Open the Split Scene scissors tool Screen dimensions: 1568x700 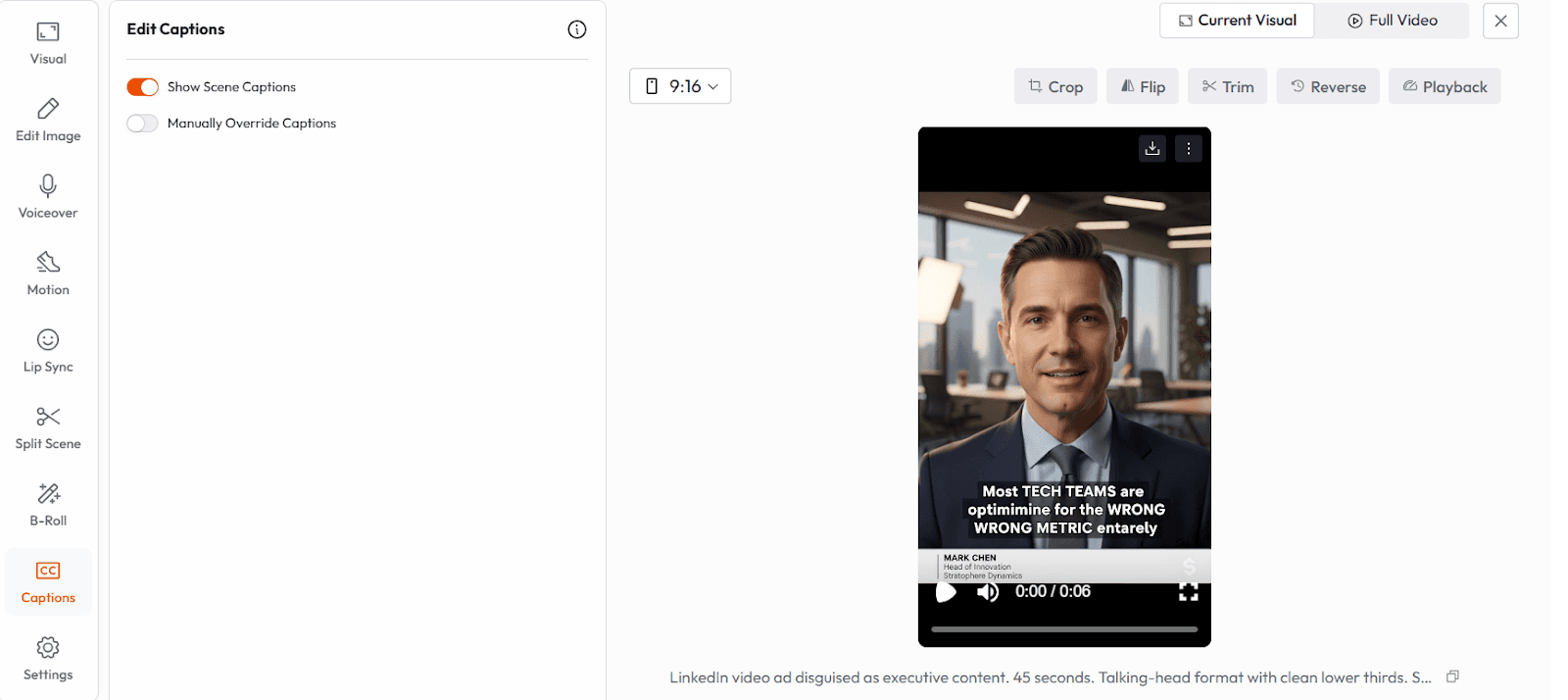coord(48,428)
